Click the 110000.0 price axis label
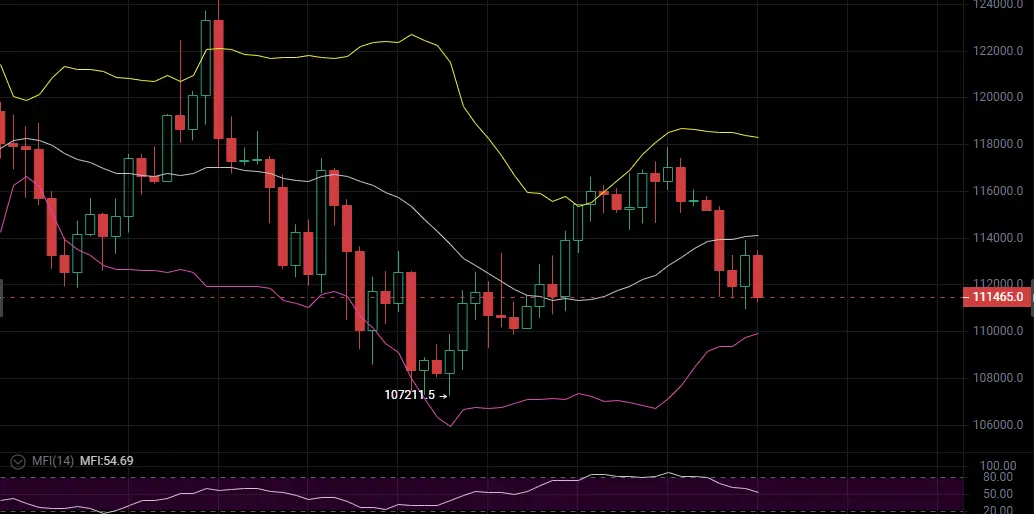Screen dimensions: 1034x514 998,331
